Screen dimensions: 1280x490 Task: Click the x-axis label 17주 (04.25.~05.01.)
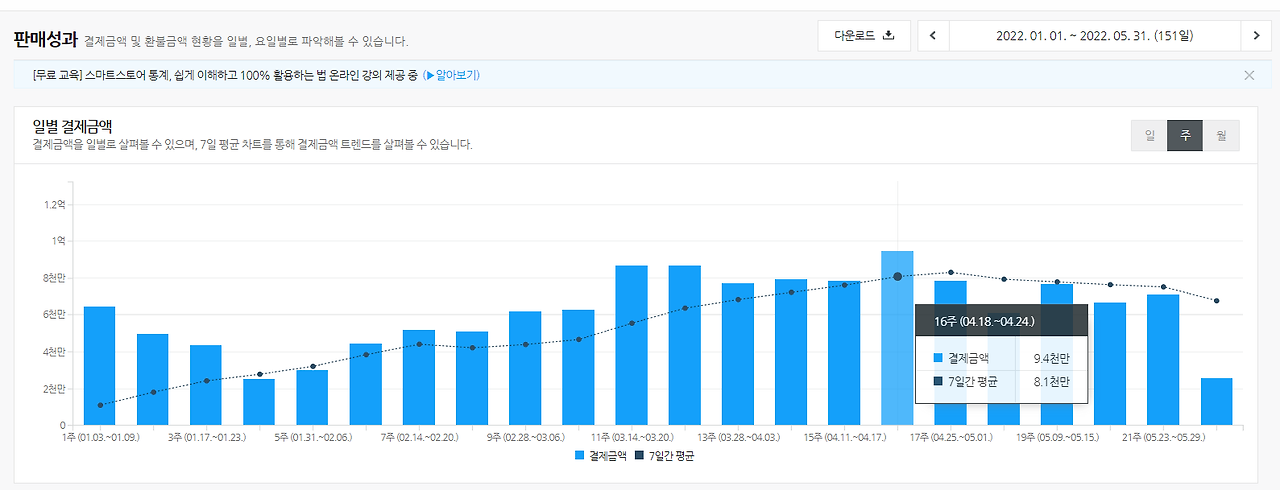pos(950,437)
